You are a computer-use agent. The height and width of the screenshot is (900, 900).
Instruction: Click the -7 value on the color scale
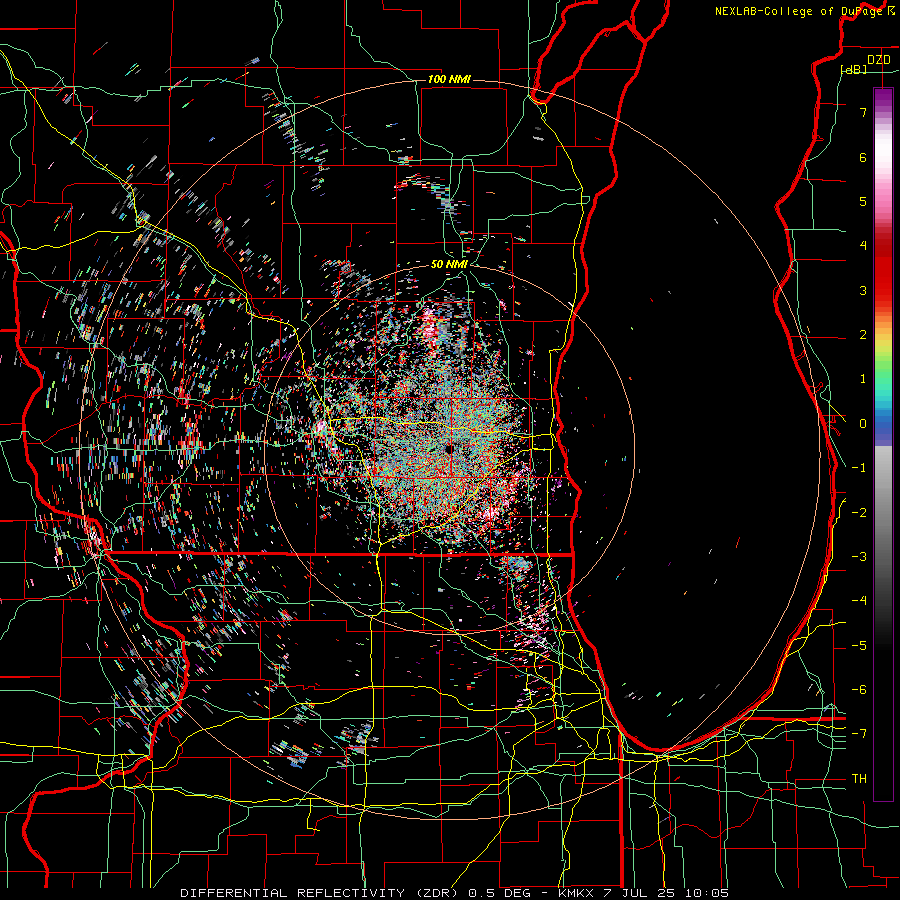859,734
